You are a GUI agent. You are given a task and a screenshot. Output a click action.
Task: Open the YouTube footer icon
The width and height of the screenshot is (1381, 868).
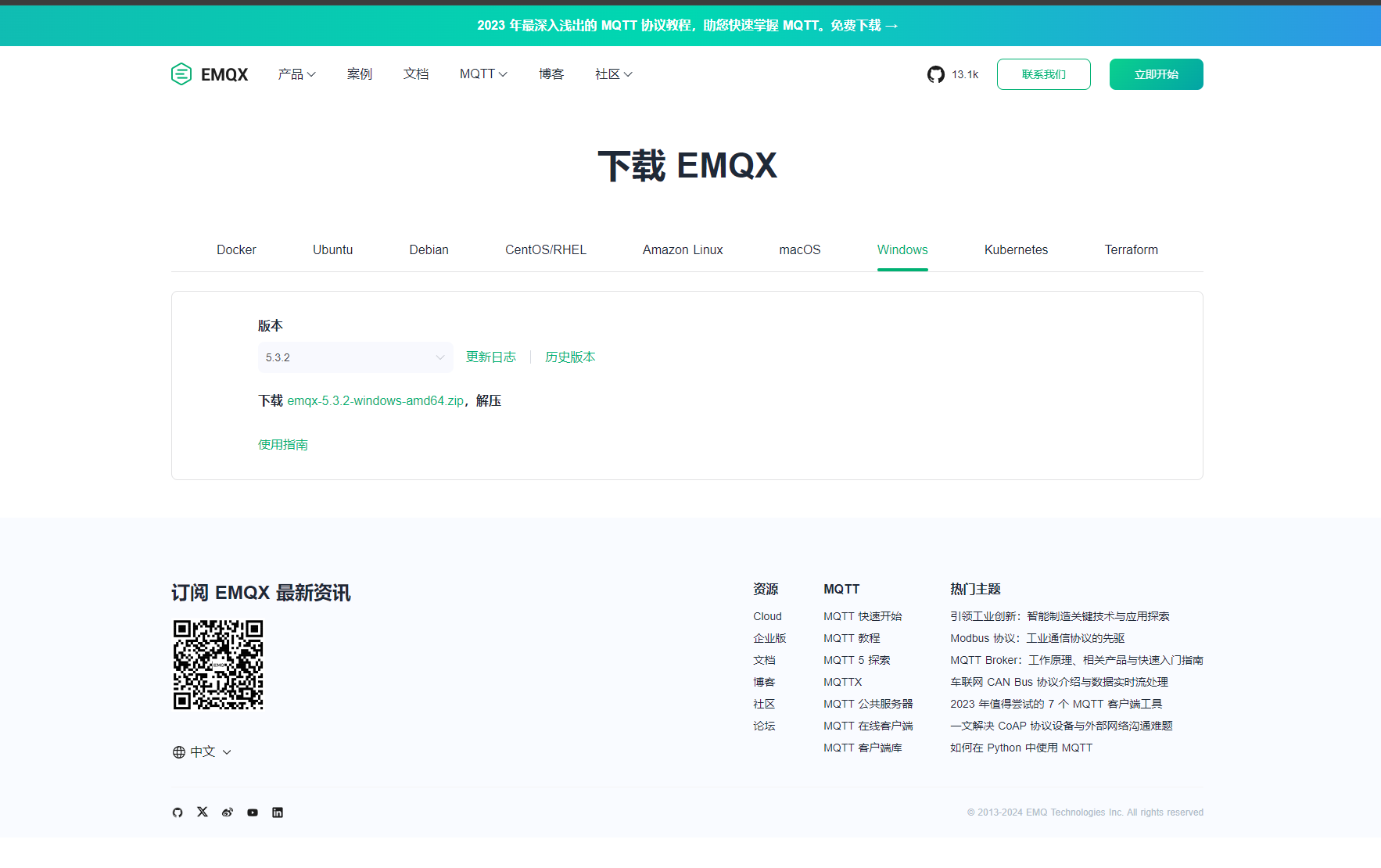point(253,812)
